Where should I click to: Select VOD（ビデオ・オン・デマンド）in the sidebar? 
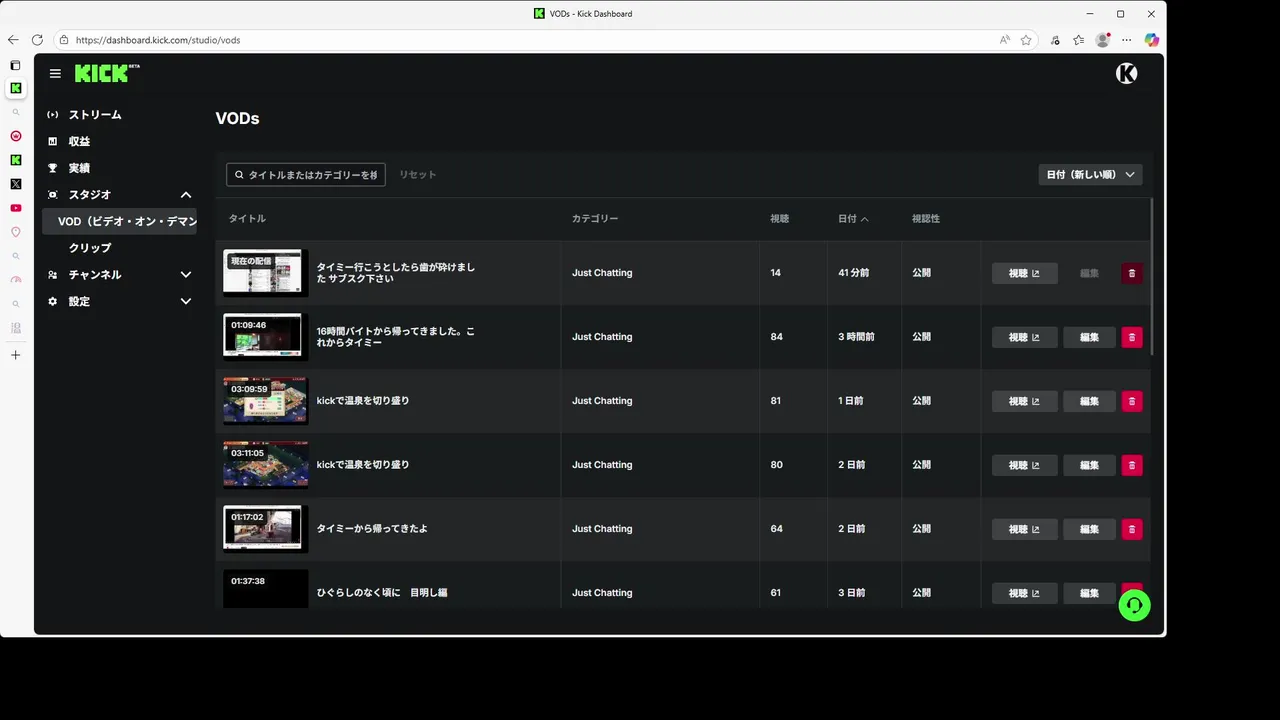tap(120, 221)
